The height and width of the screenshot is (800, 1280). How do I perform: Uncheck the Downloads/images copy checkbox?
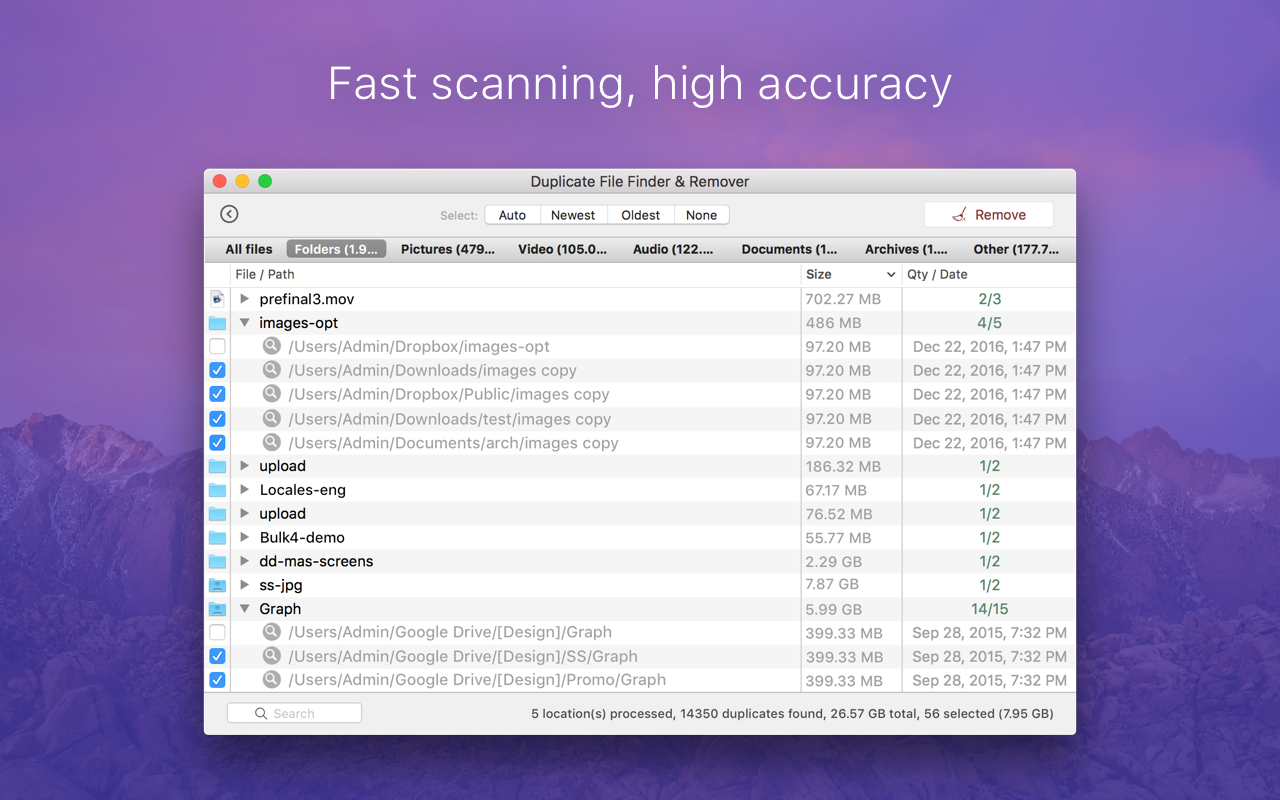click(217, 370)
